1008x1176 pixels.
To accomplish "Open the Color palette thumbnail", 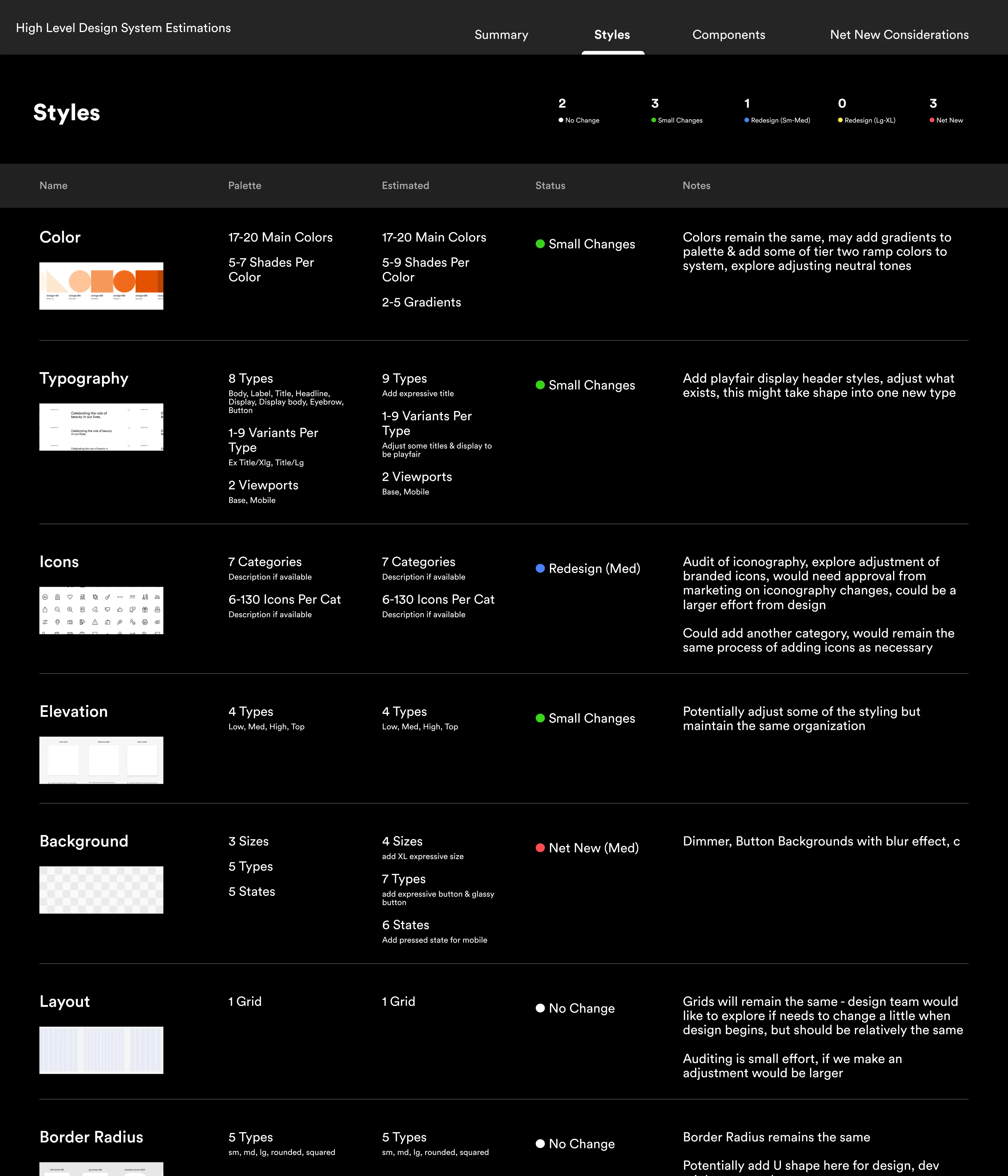I will click(x=101, y=286).
